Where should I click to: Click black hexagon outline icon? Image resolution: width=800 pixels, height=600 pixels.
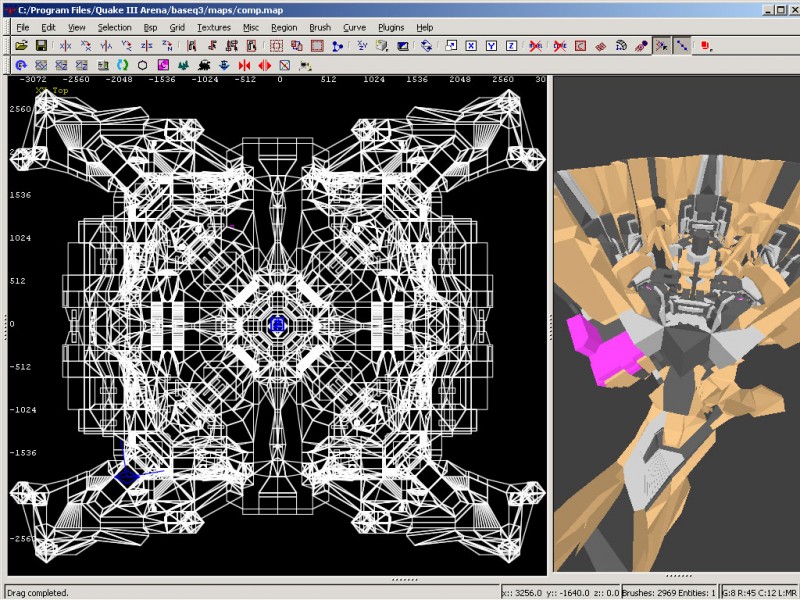[x=142, y=65]
